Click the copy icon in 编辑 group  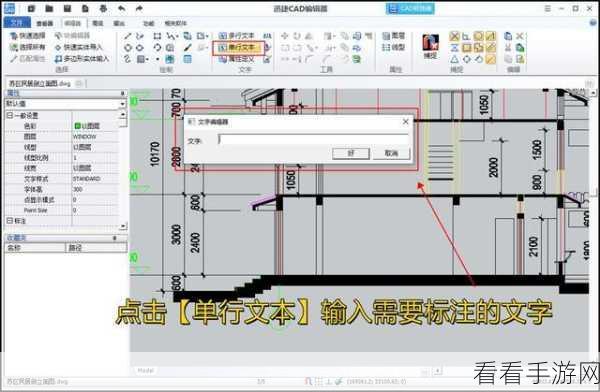tap(508, 36)
